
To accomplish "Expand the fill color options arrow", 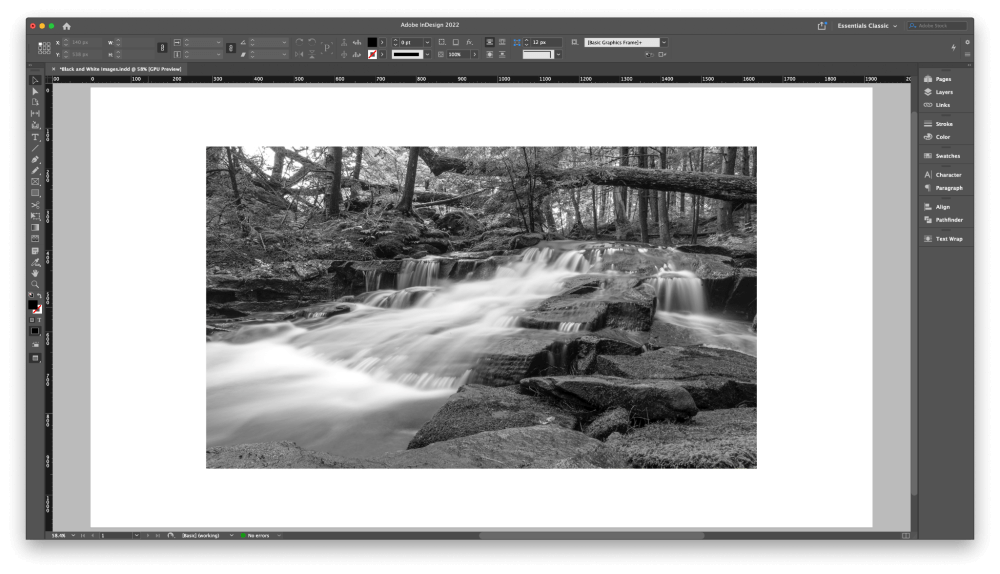I will pos(382,43).
